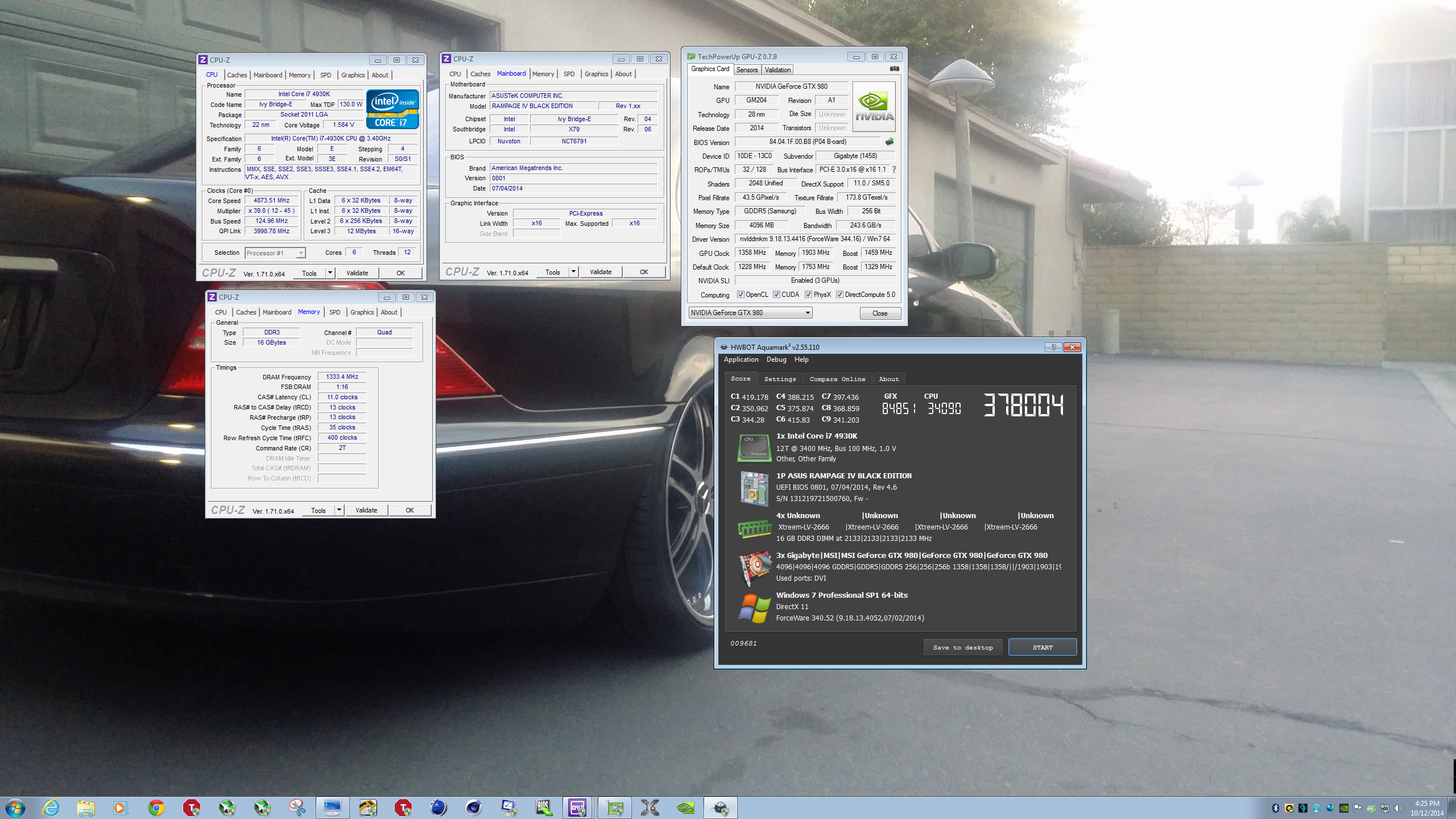Open the Caches tab in the CPU-Z CPU window
1456x819 pixels.
[x=237, y=75]
